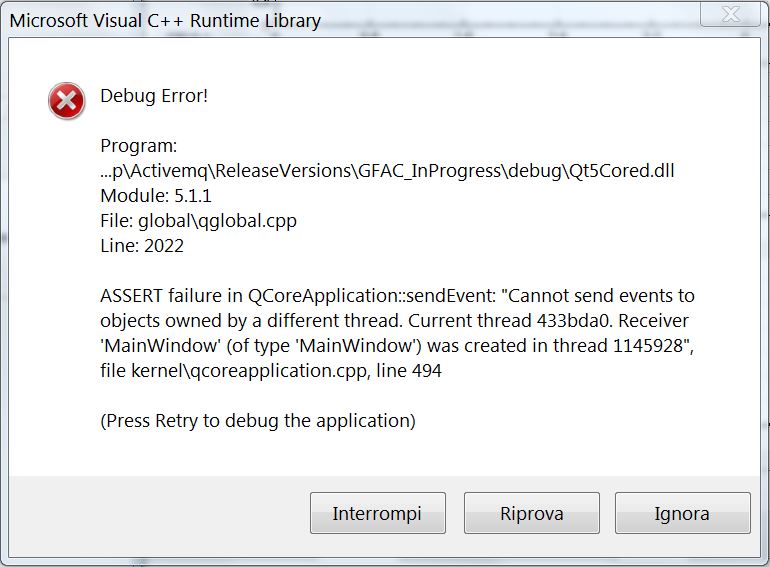Close the Runtime Library dialog
This screenshot has width=770, height=567.
(x=731, y=13)
